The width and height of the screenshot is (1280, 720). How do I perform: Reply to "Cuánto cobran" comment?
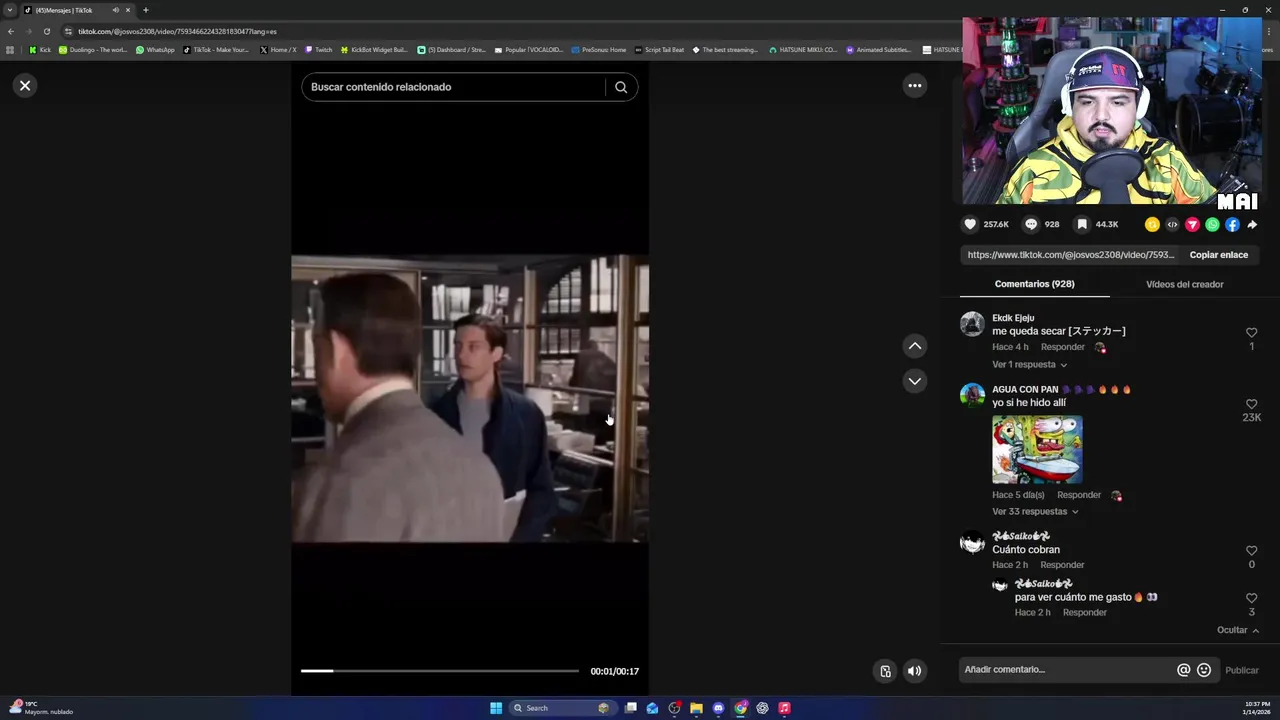(x=1062, y=565)
